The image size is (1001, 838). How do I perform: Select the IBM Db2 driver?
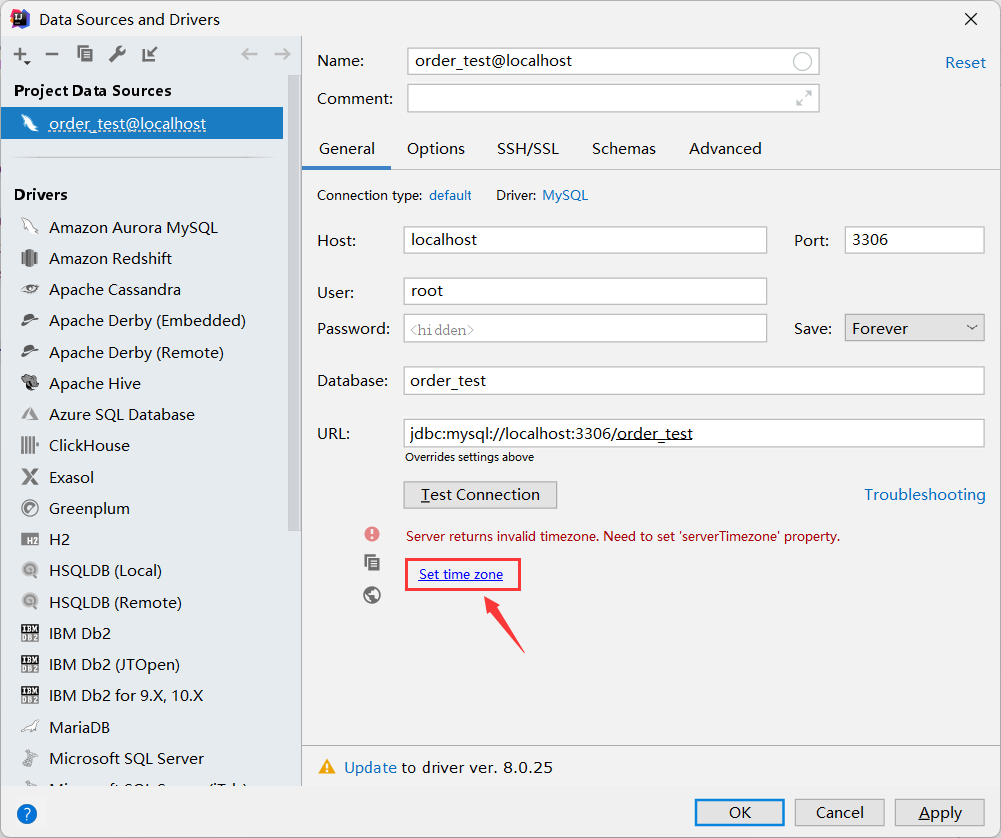pyautogui.click(x=79, y=634)
